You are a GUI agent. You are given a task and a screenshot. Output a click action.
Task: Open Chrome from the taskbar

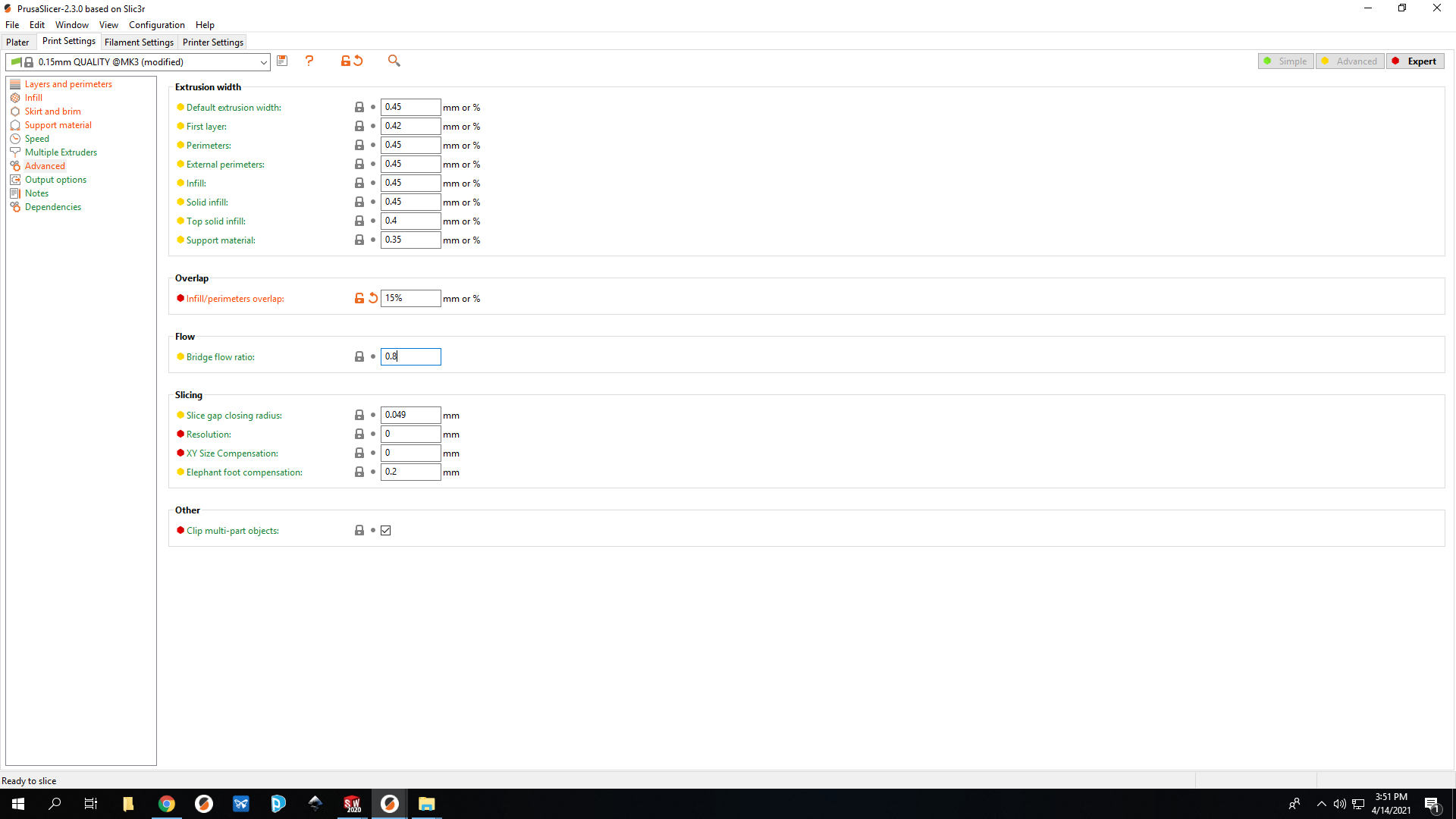[x=167, y=804]
